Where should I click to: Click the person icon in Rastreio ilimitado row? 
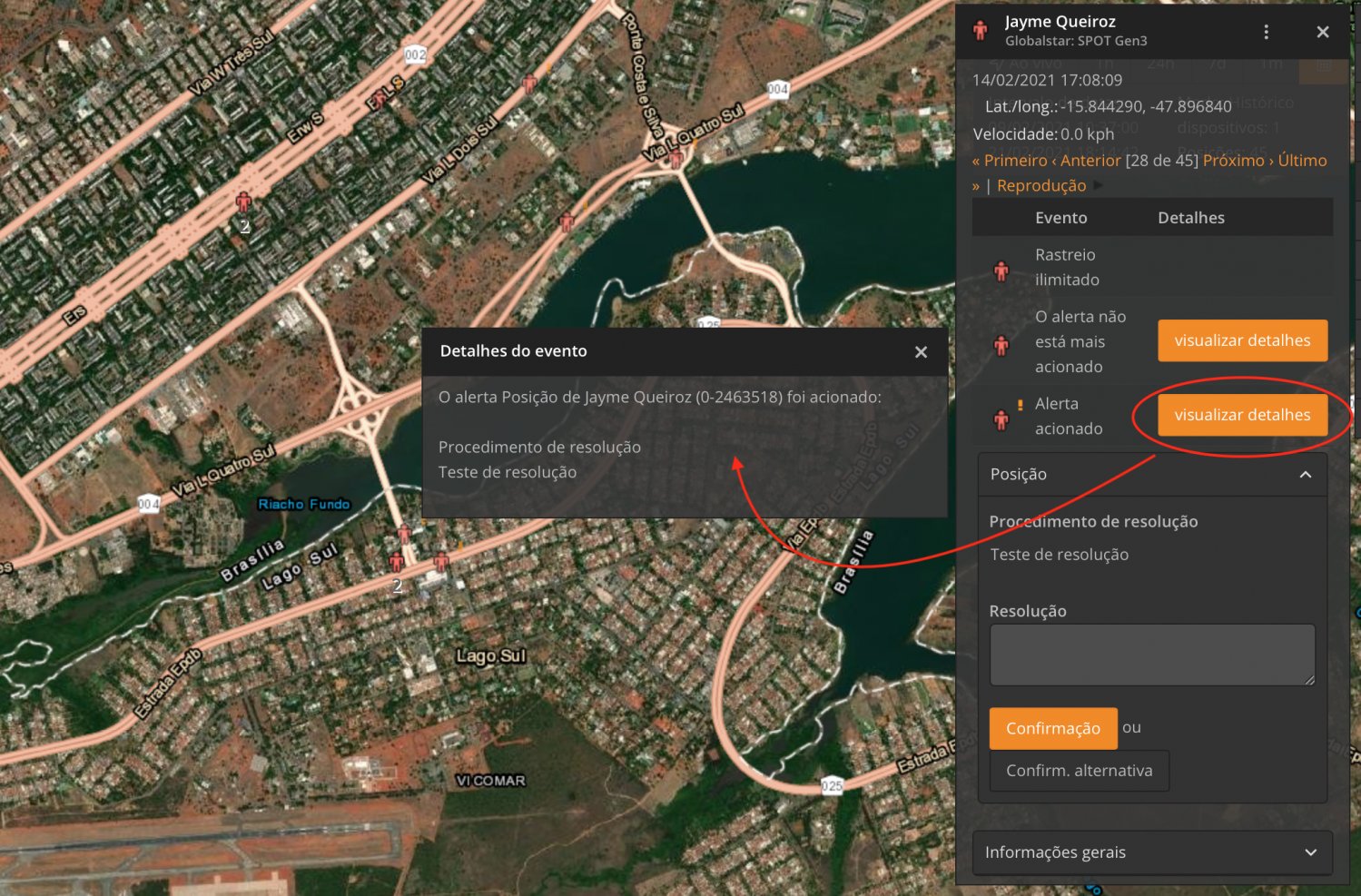click(x=1001, y=271)
